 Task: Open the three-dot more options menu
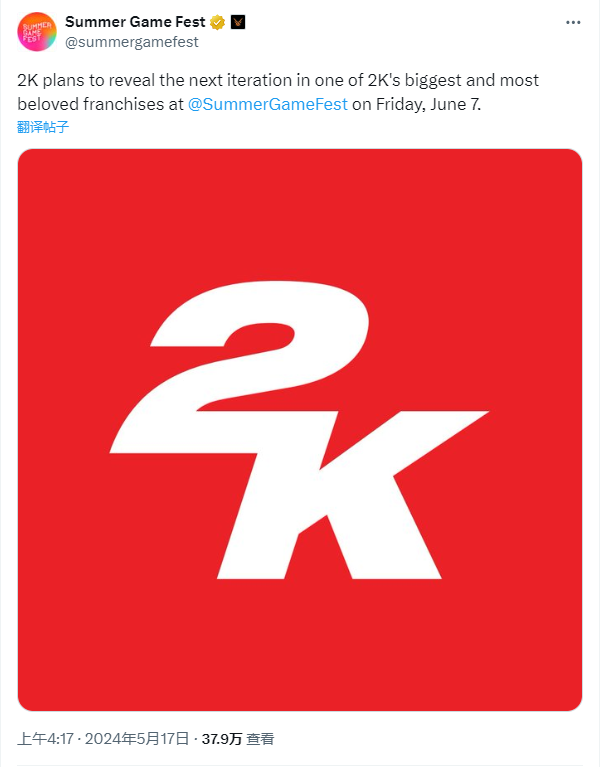572,23
